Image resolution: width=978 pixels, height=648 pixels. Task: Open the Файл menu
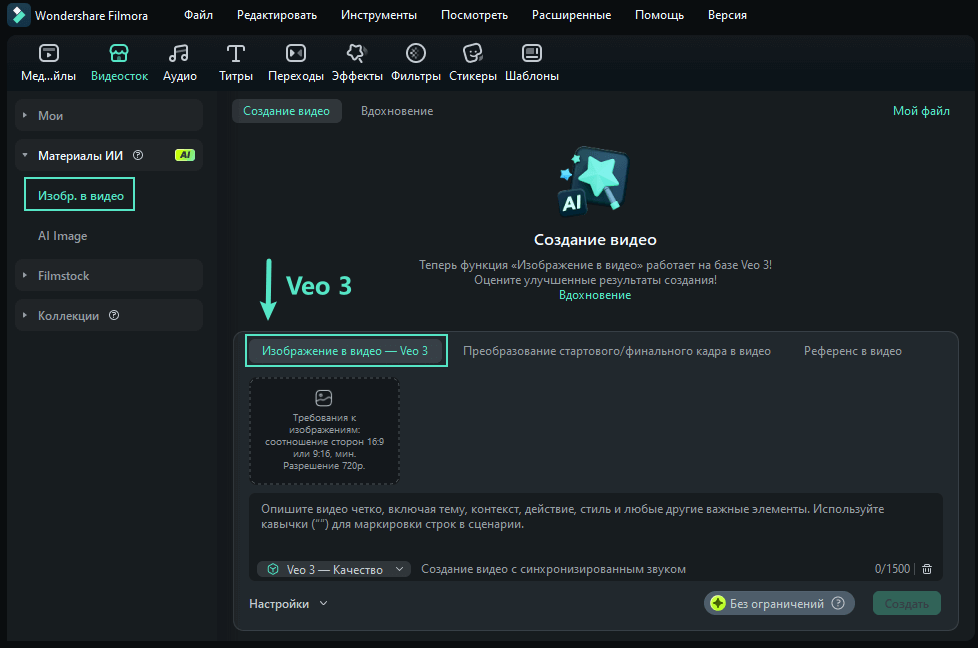pyautogui.click(x=198, y=15)
